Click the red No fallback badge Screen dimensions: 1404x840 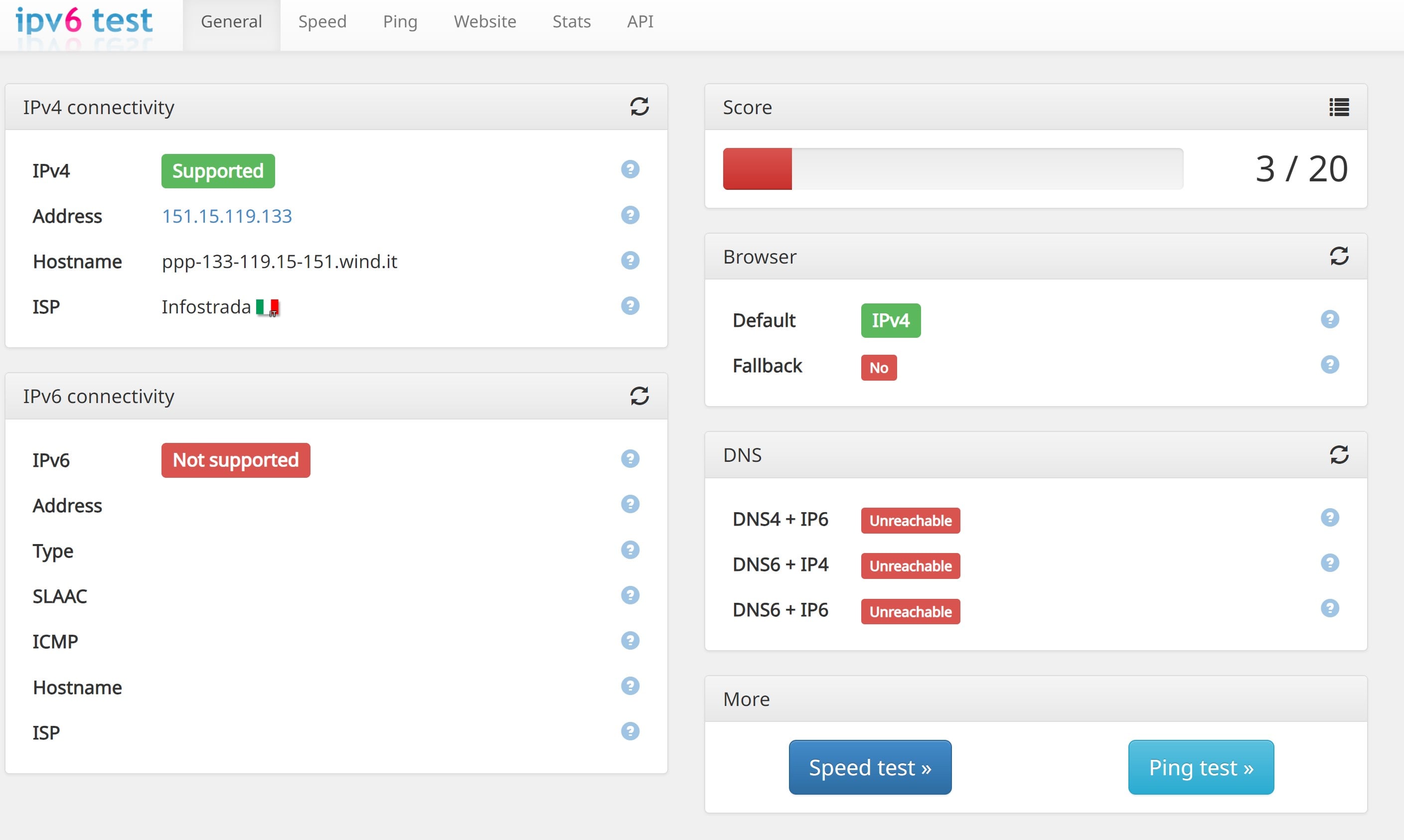879,368
